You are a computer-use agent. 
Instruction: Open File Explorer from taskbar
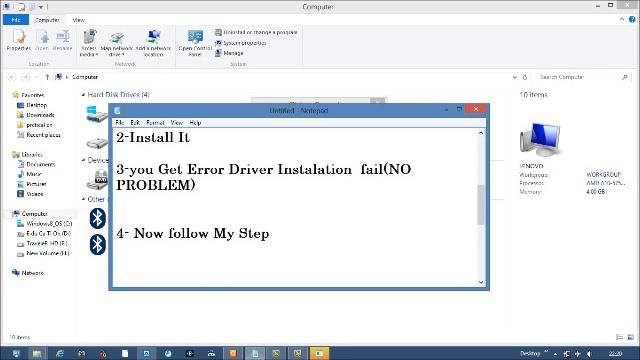pos(37,353)
